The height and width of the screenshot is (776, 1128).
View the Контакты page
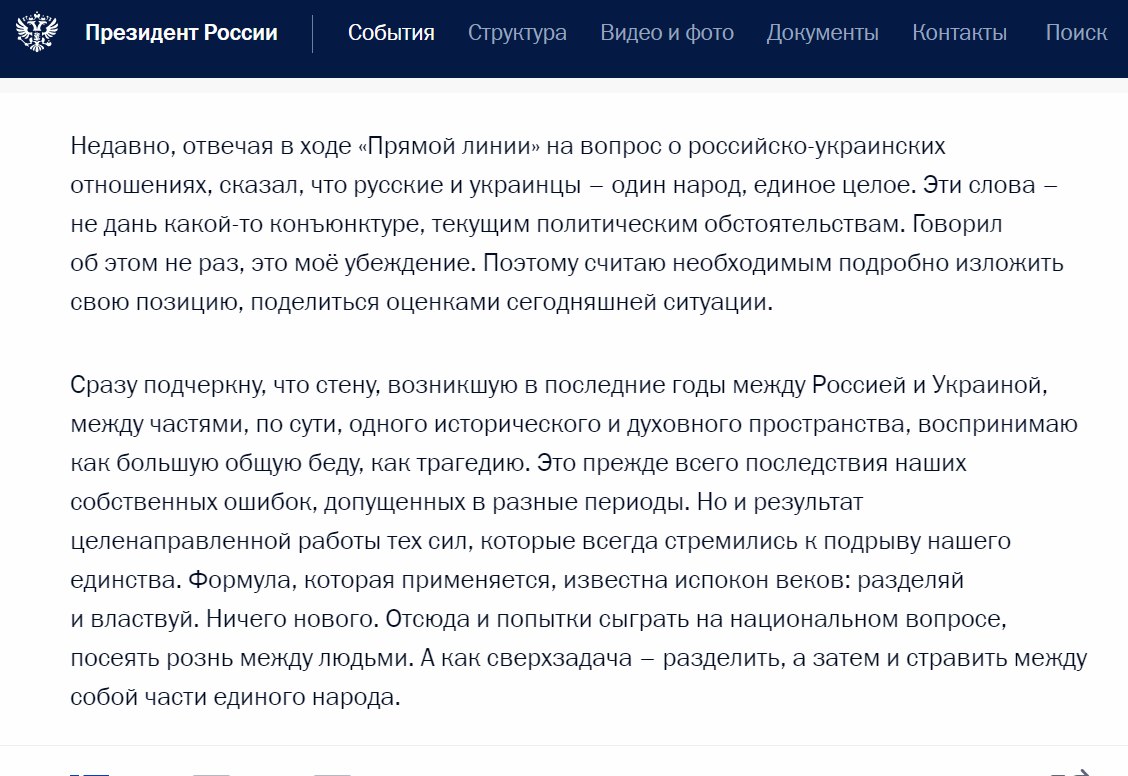(959, 33)
